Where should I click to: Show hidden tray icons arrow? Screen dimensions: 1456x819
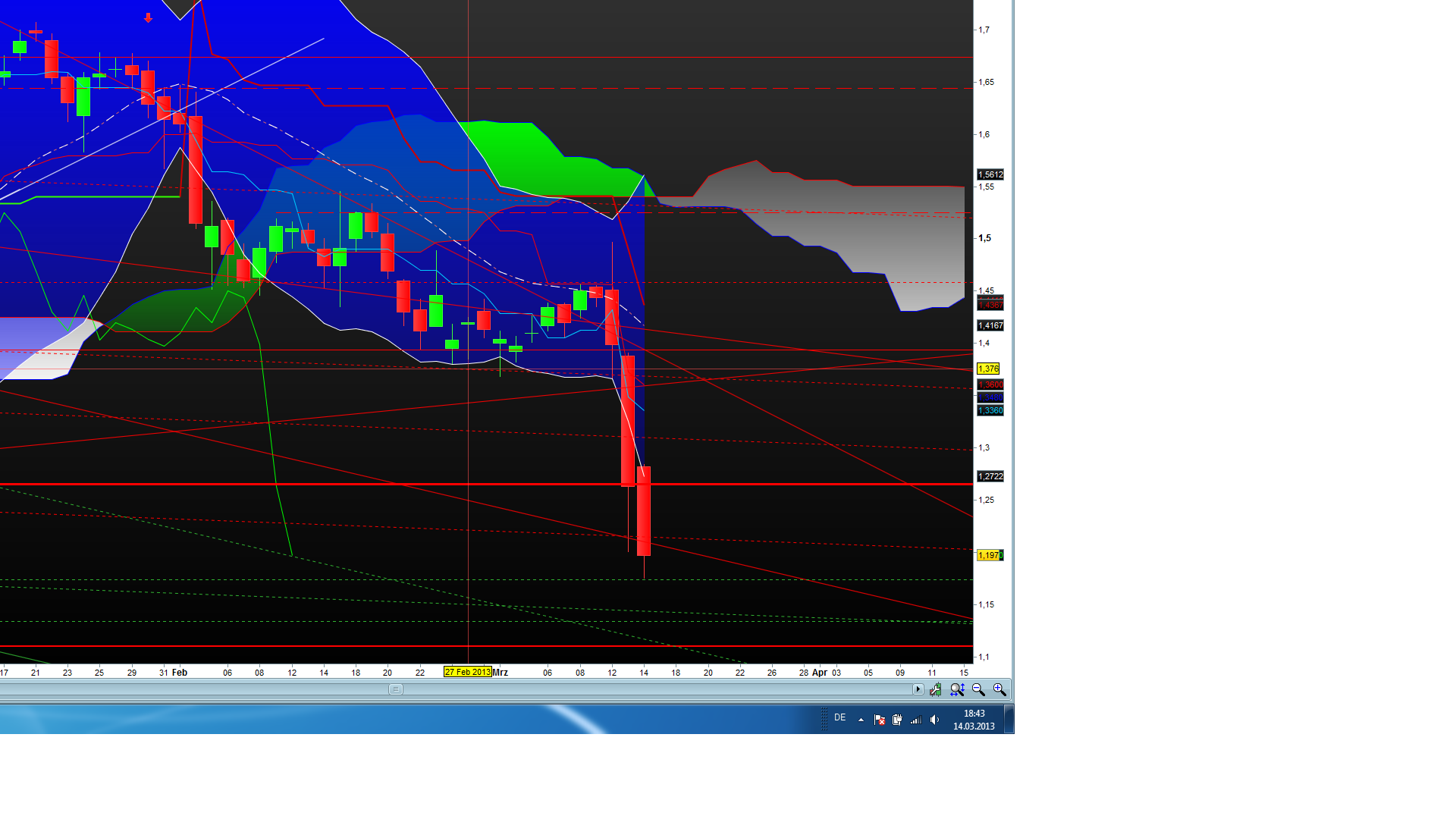pos(861,720)
